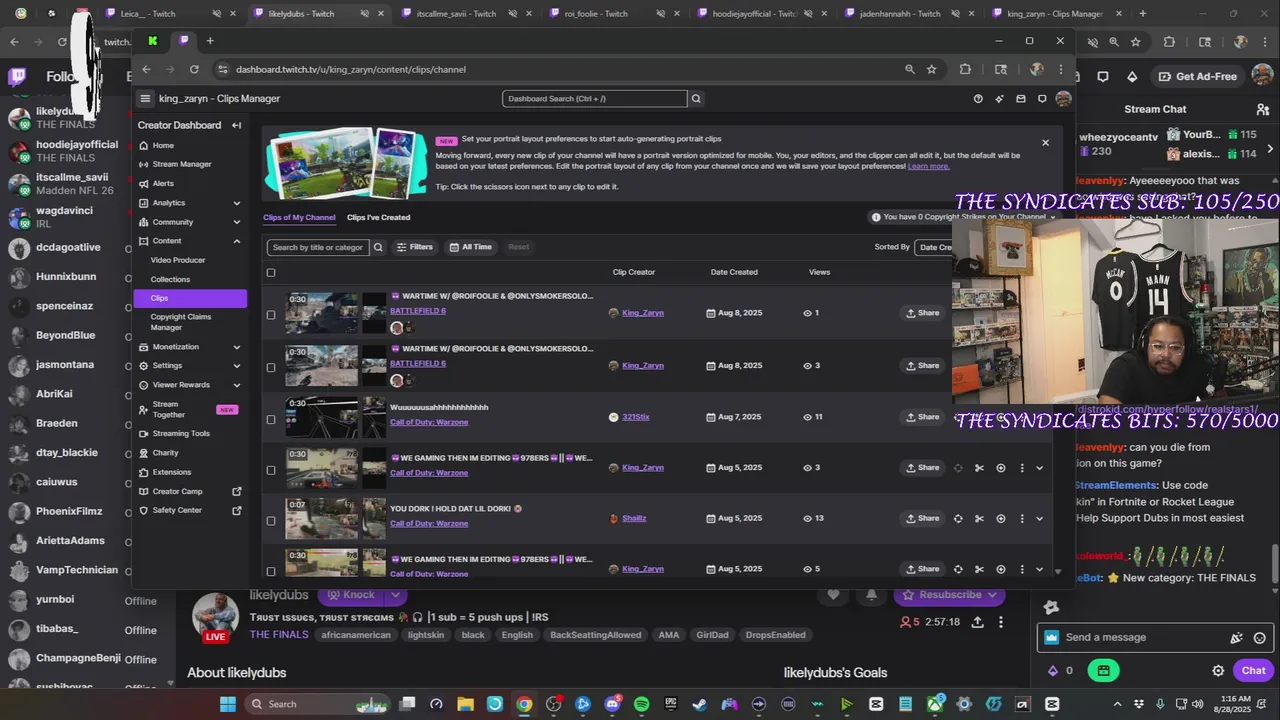
Task: Select checkbox for Aug 5 clip with 5 views
Action: 270,571
